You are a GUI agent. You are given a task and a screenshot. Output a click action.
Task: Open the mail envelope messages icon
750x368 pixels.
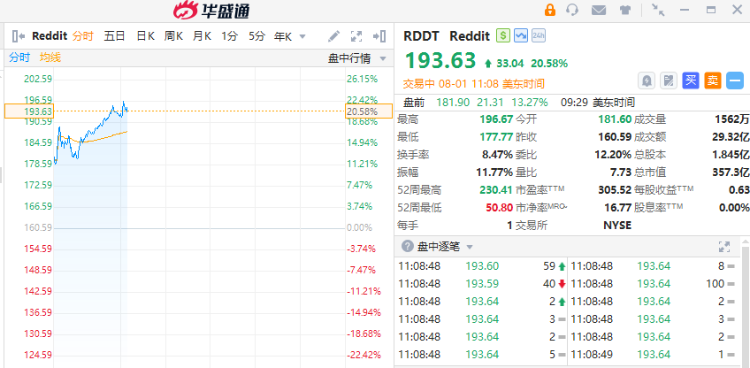[x=598, y=10]
